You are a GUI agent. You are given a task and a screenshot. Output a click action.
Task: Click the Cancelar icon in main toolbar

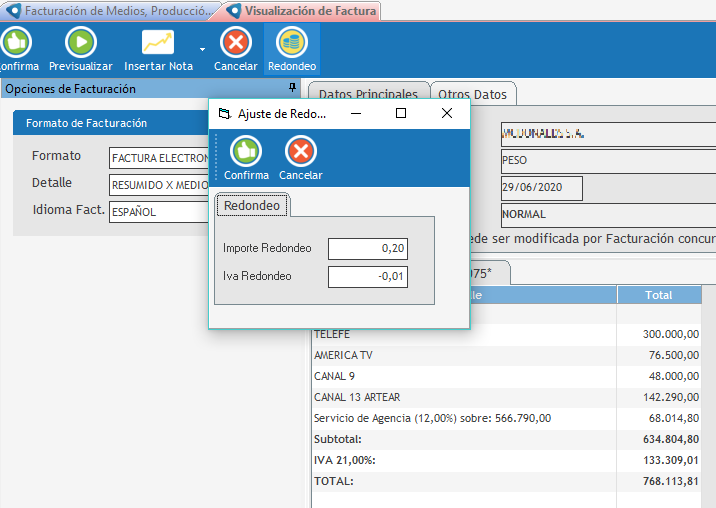pyautogui.click(x=236, y=43)
